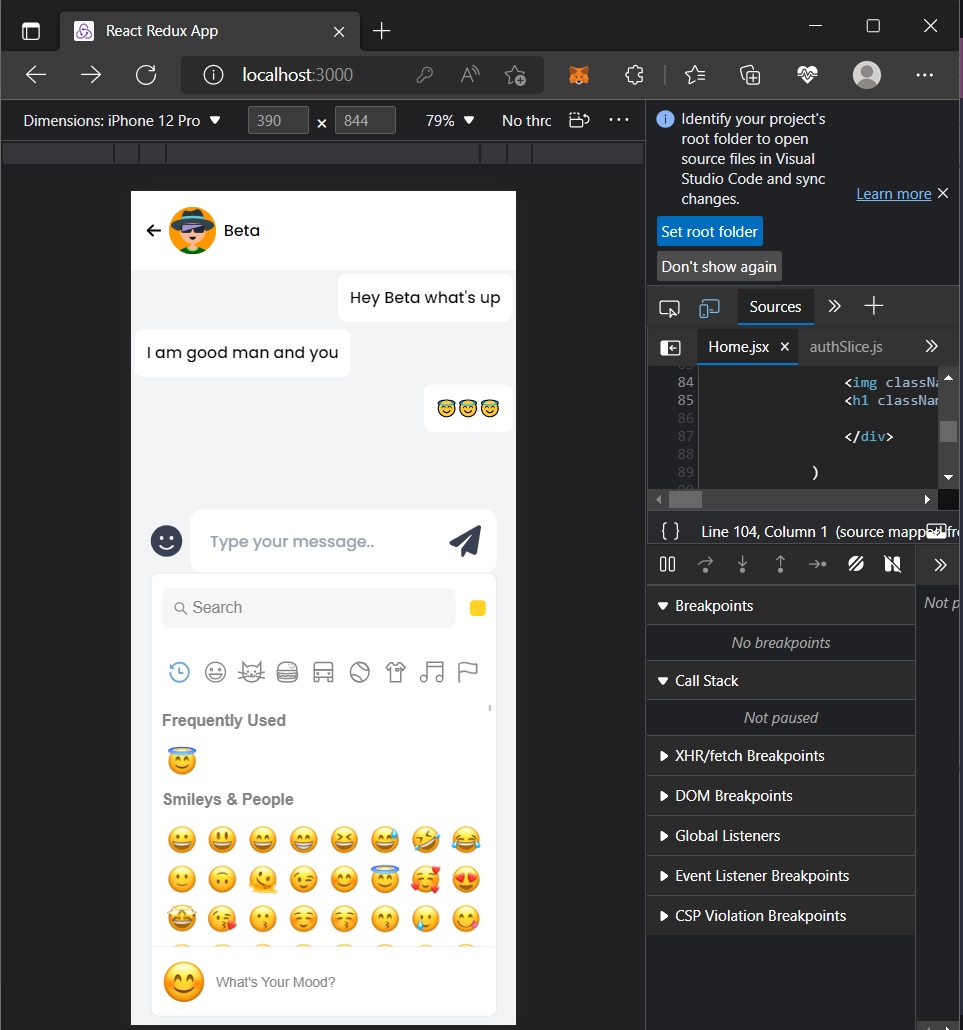Open Dimensions iPhone 12 Pro dropdown
Viewport: 963px width, 1030px height.
(122, 121)
